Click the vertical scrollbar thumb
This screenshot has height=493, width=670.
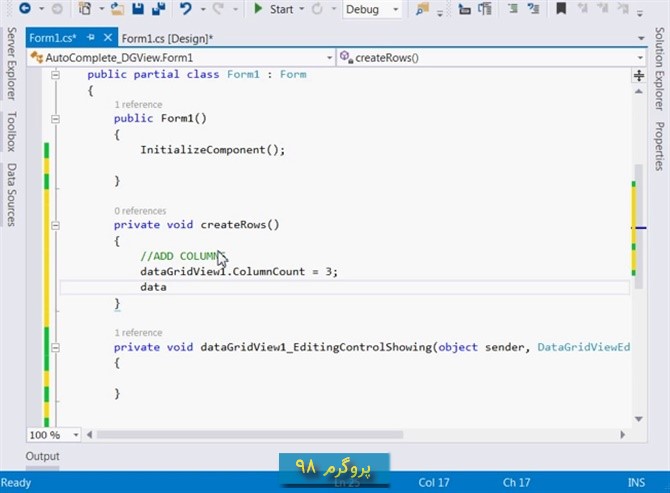coord(639,226)
